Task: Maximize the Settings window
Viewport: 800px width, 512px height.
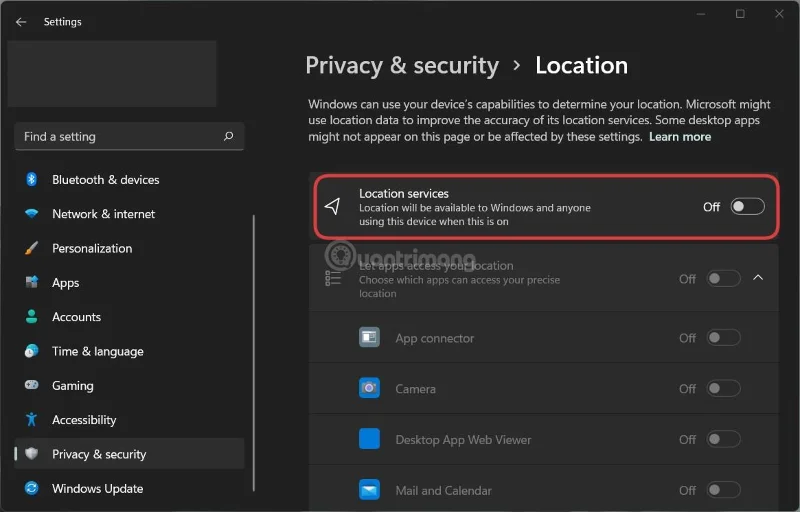Action: [740, 14]
